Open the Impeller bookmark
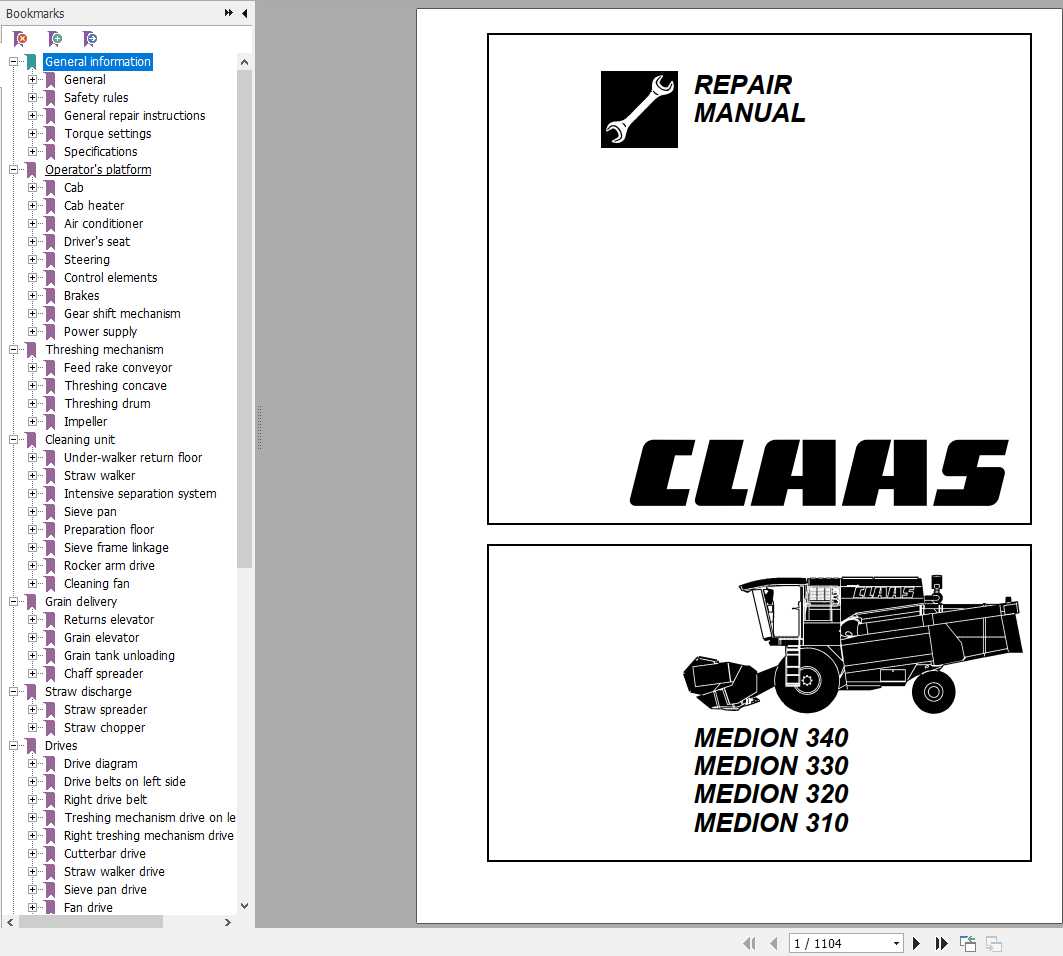1063x956 pixels. tap(85, 422)
